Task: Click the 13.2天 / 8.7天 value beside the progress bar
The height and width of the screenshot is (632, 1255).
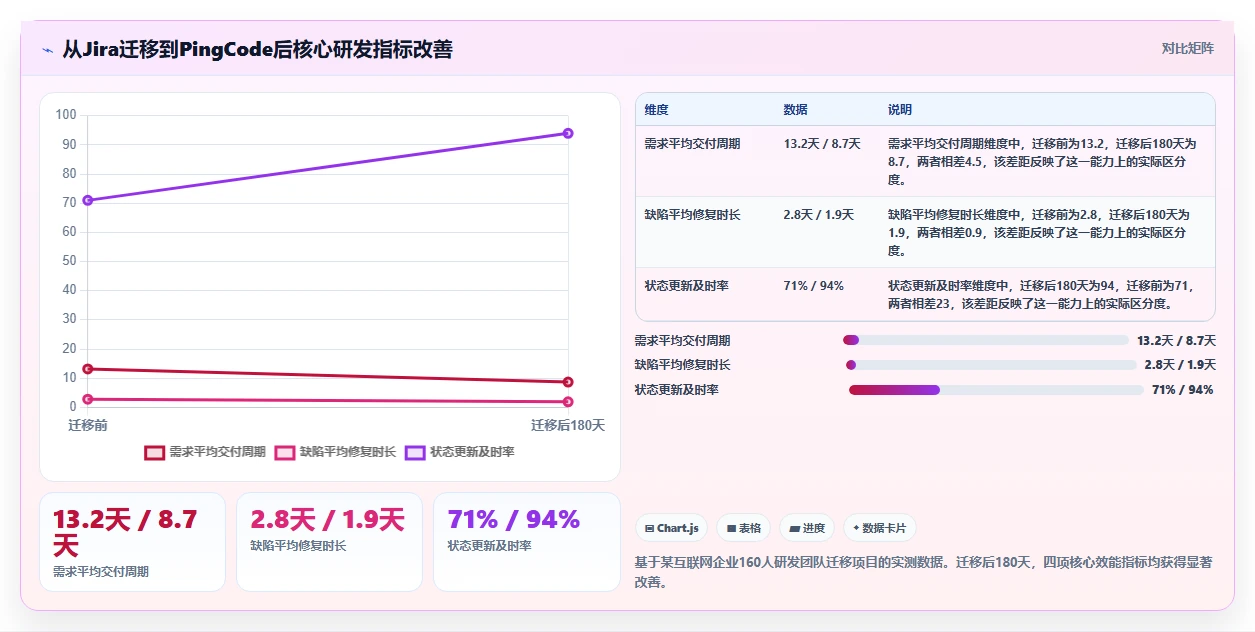Action: click(1176, 340)
